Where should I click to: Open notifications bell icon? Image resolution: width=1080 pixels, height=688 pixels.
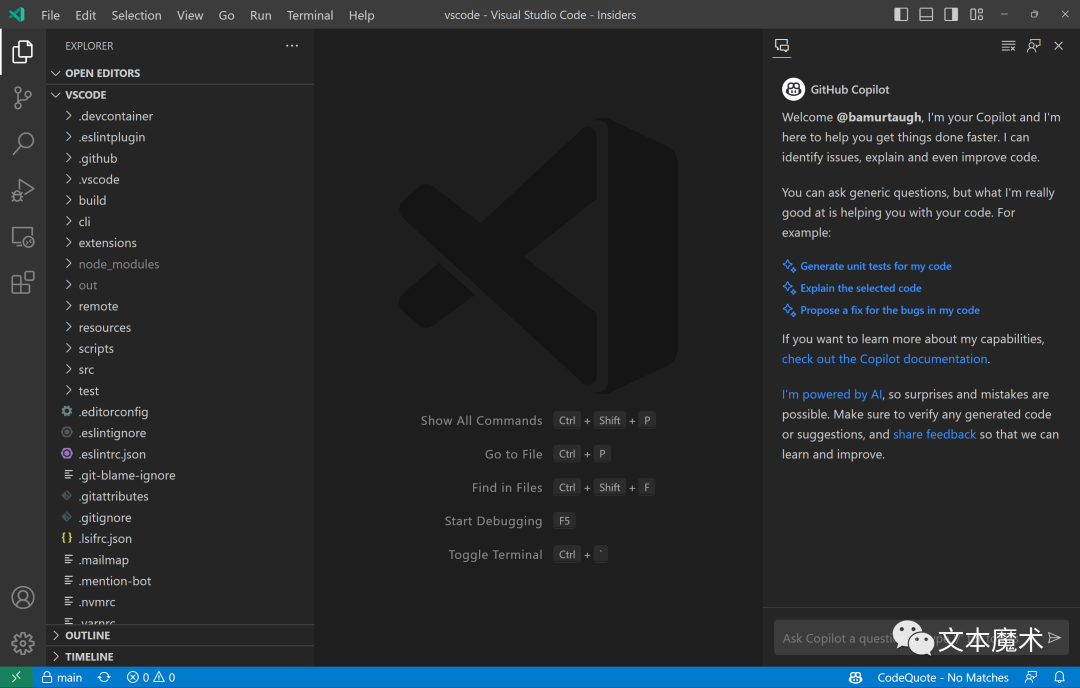[x=1059, y=678]
